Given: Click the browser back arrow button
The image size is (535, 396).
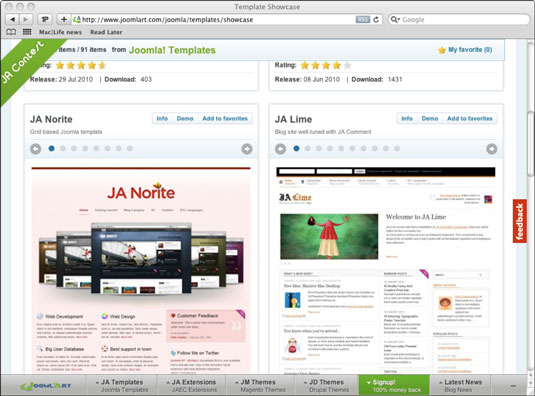Looking at the screenshot, I should [x=13, y=19].
